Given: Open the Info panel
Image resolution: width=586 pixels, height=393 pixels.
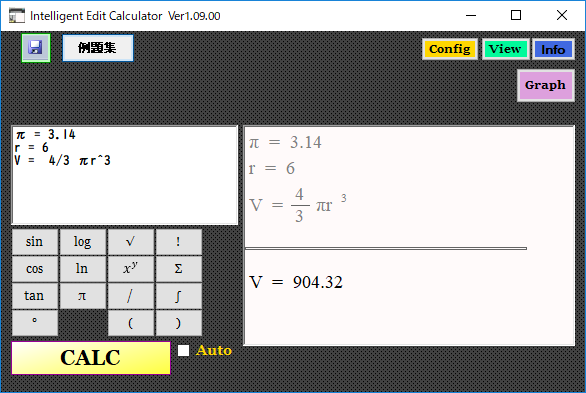Looking at the screenshot, I should tap(553, 49).
